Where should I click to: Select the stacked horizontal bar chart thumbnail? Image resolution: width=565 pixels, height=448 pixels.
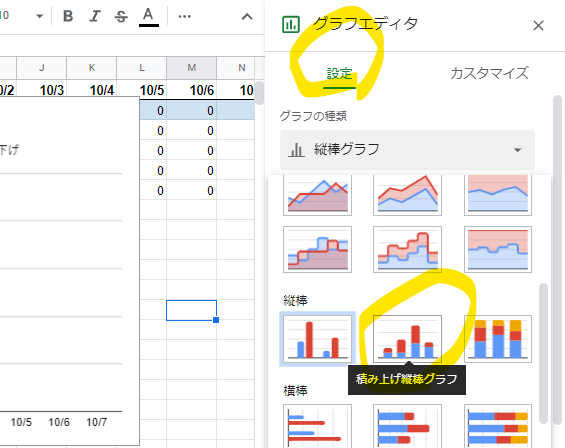coord(407,426)
